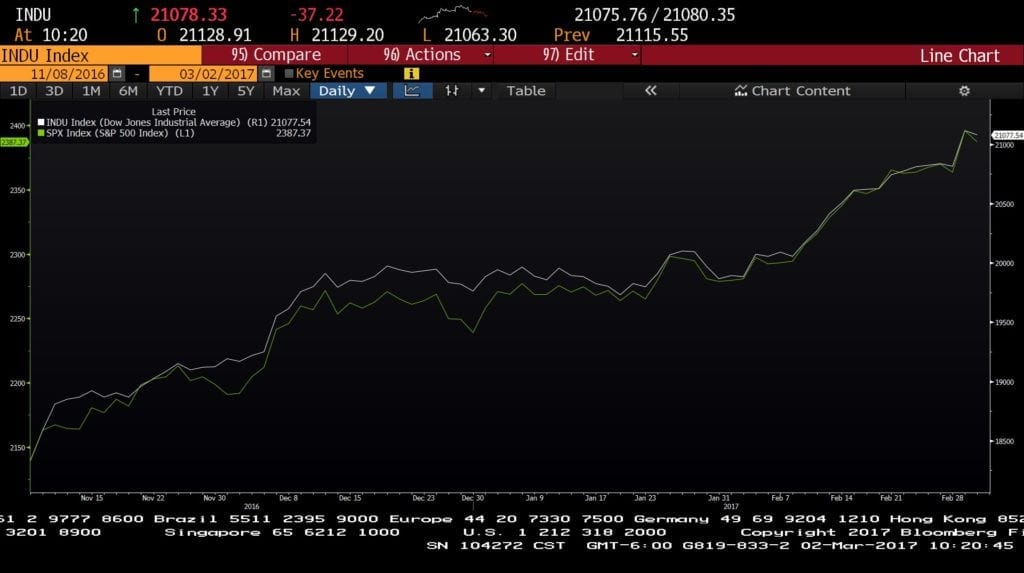Click the change value -37.22

coord(316,14)
